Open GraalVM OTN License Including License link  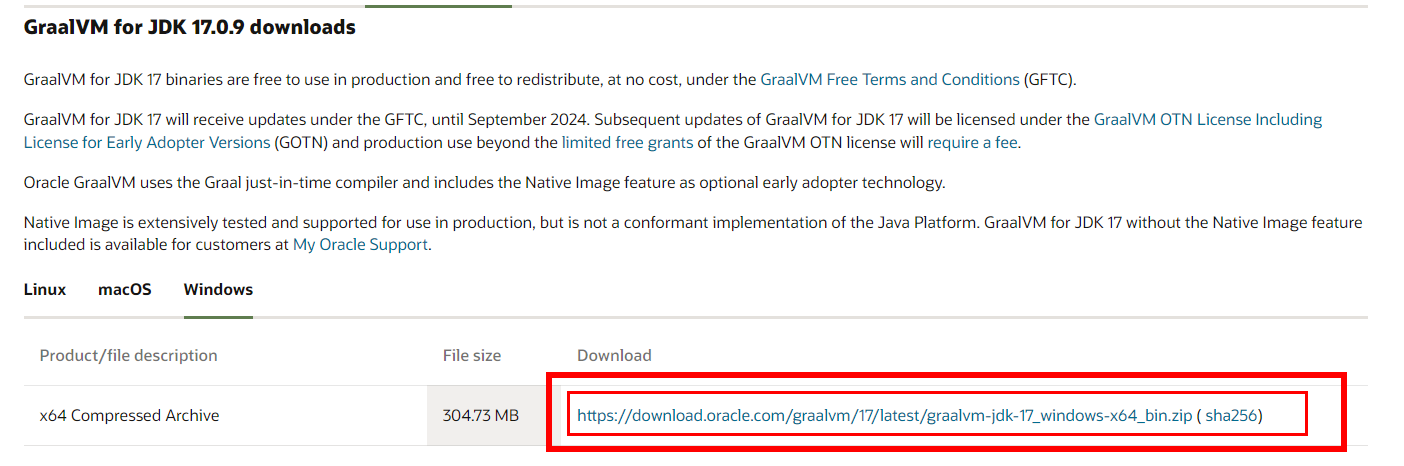(1207, 120)
